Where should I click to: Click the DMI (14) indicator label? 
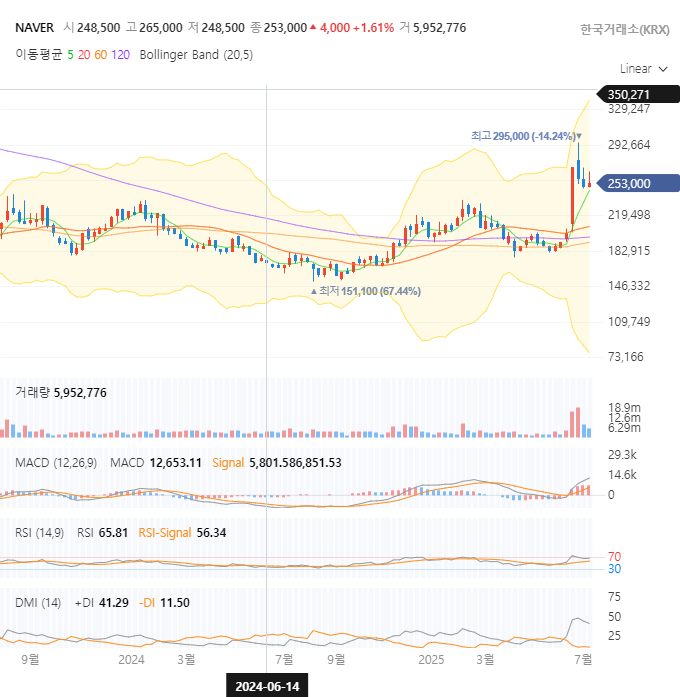click(x=38, y=603)
